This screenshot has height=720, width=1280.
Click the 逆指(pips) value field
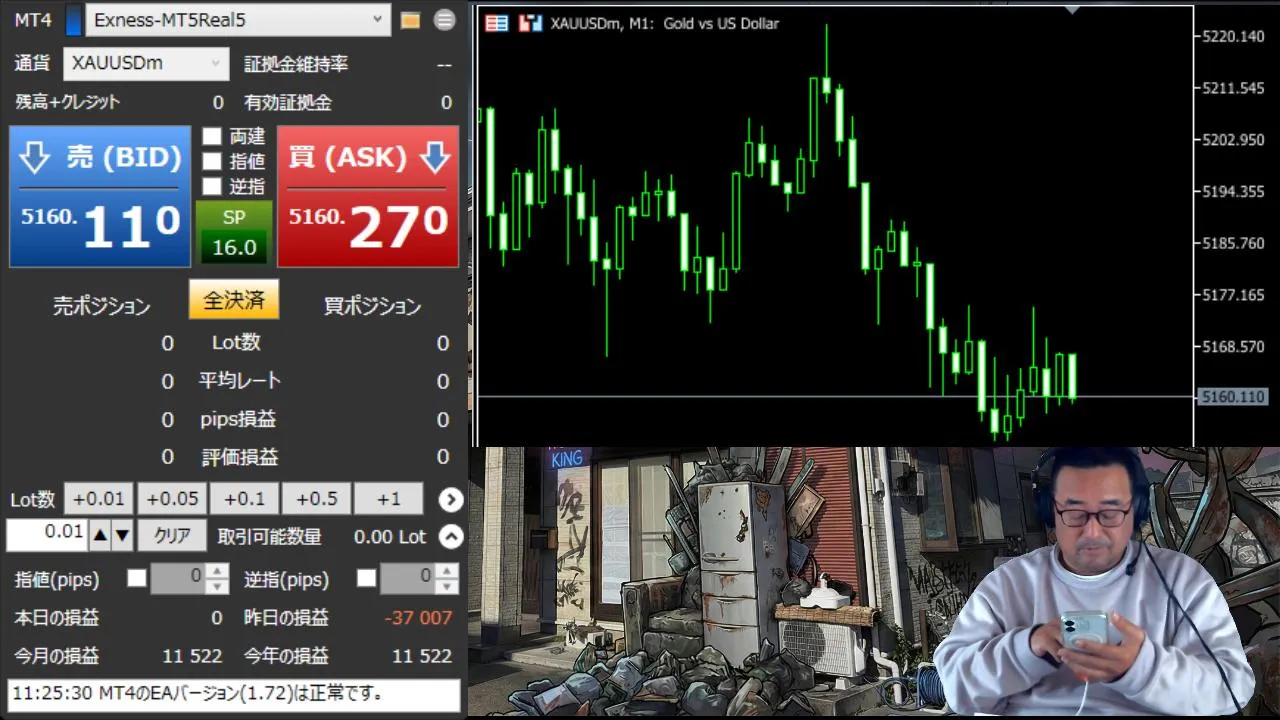408,578
